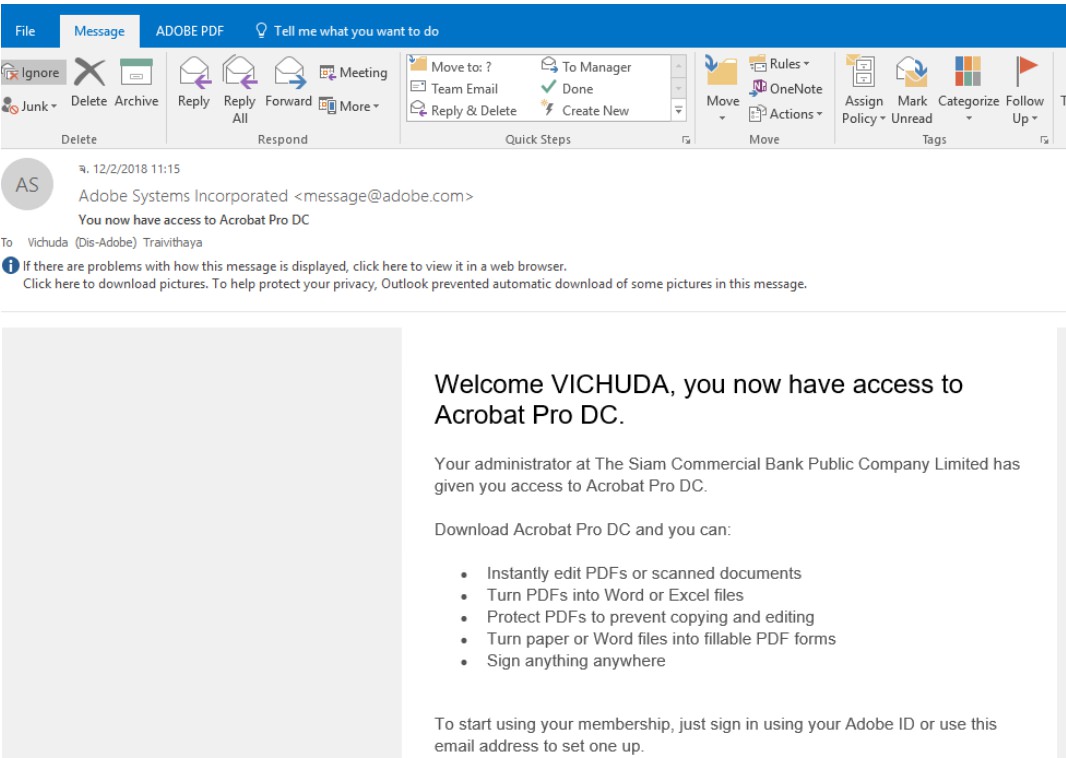Click 'Protect PDFs to prevent copying and editing' bullet
This screenshot has height=758, width=1066.
[x=650, y=617]
